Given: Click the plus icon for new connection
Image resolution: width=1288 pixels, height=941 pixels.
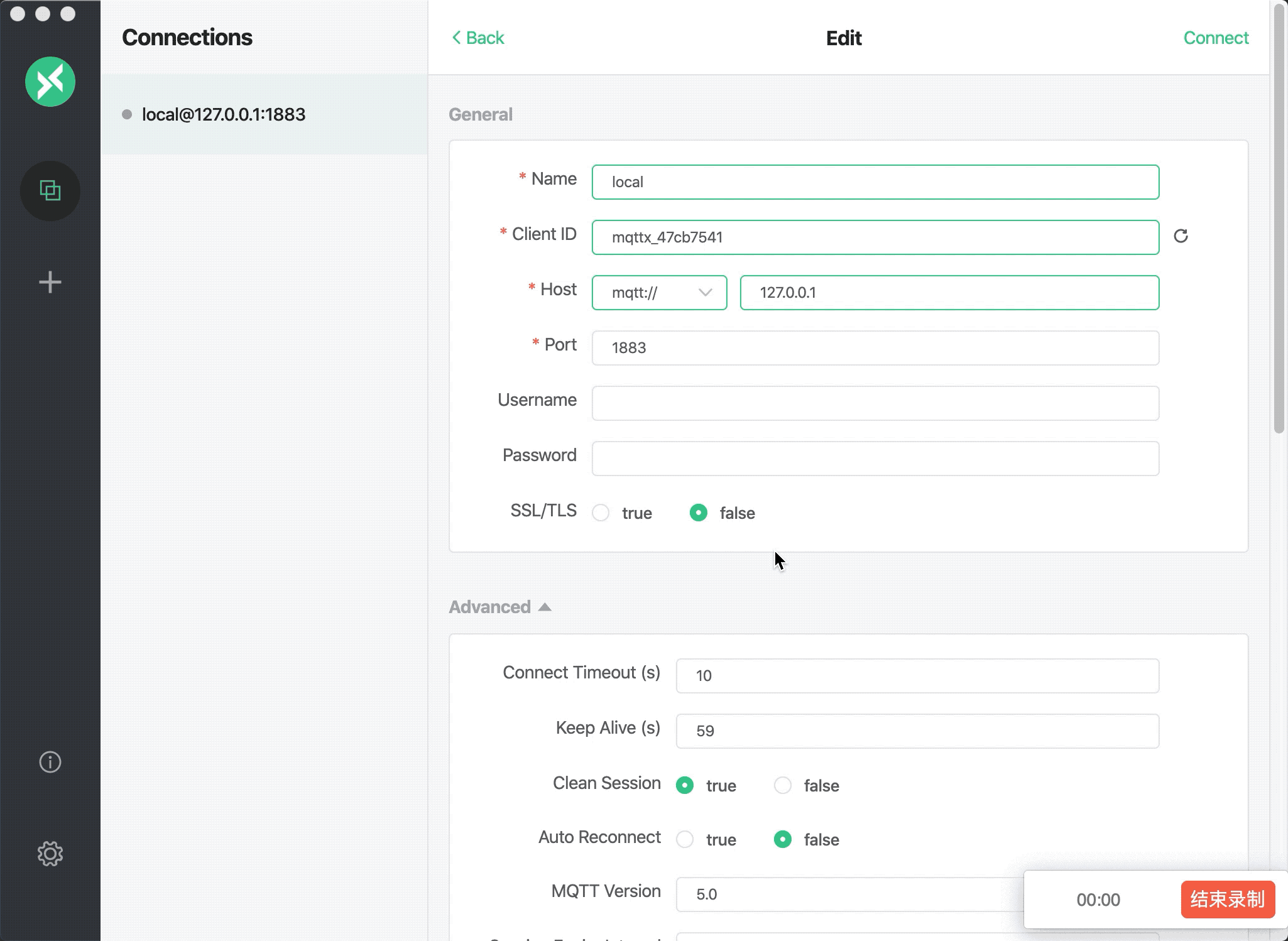Looking at the screenshot, I should tap(50, 282).
